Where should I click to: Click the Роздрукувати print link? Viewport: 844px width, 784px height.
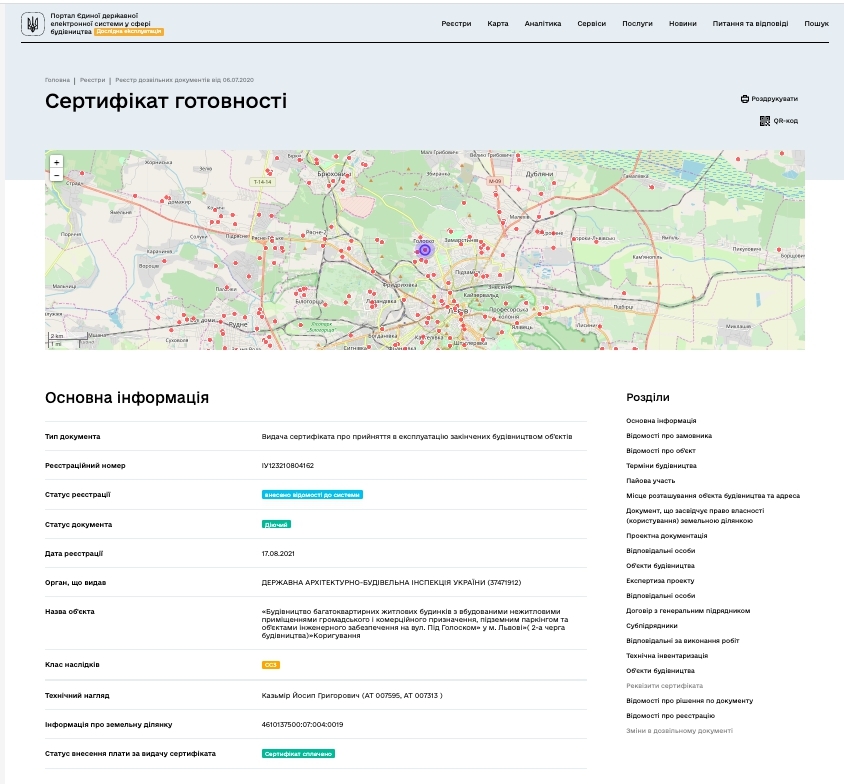pos(775,99)
